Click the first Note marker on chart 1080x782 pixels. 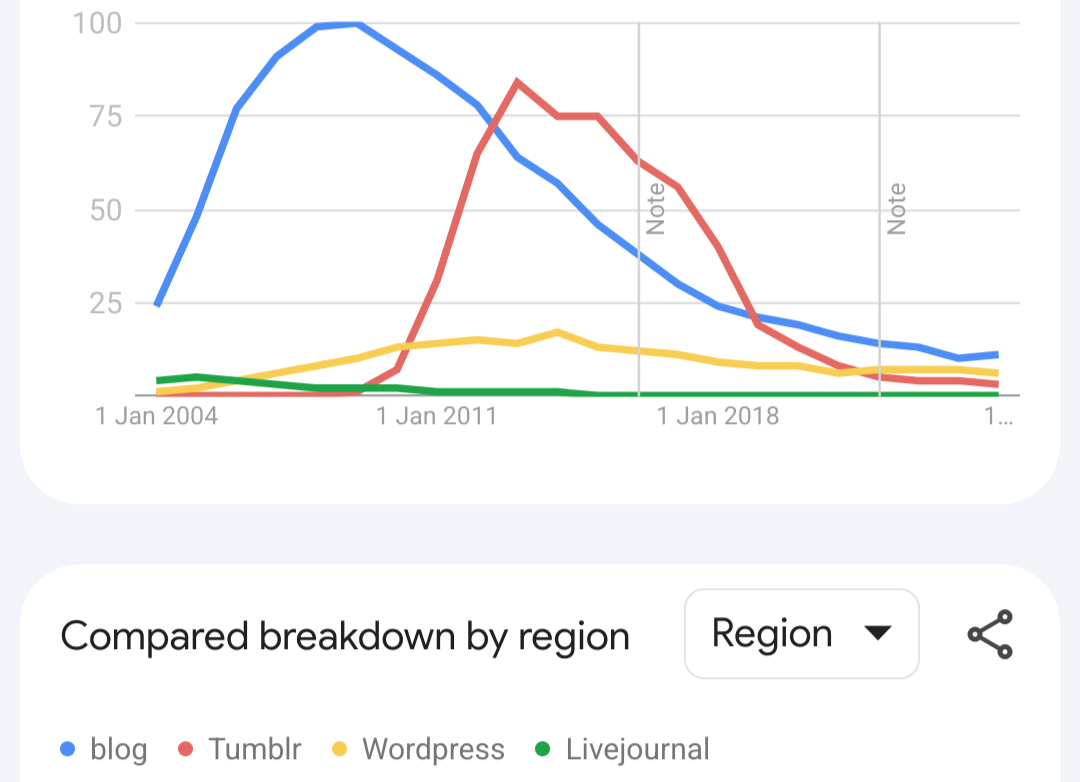[x=656, y=208]
